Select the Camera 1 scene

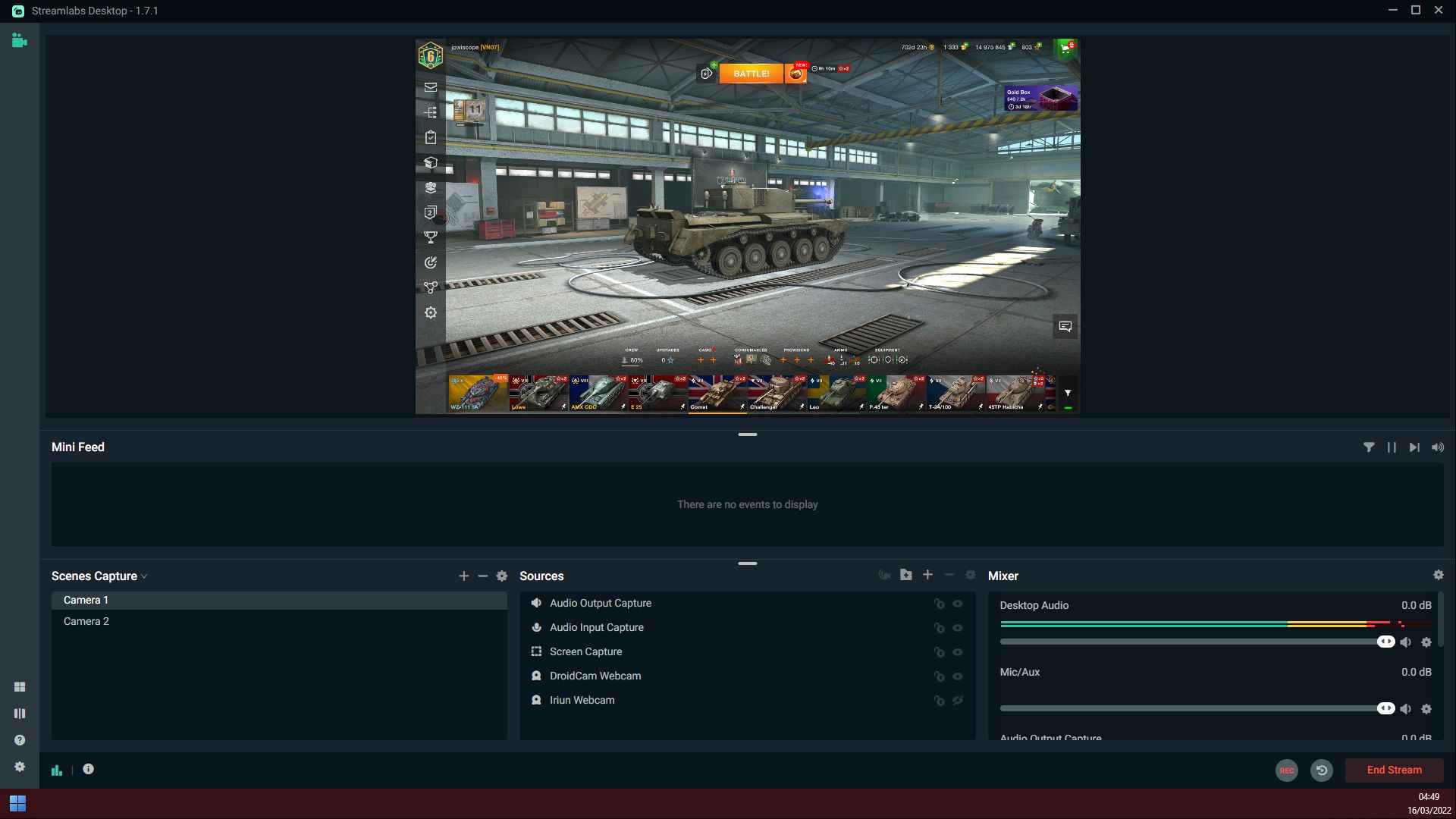point(279,601)
